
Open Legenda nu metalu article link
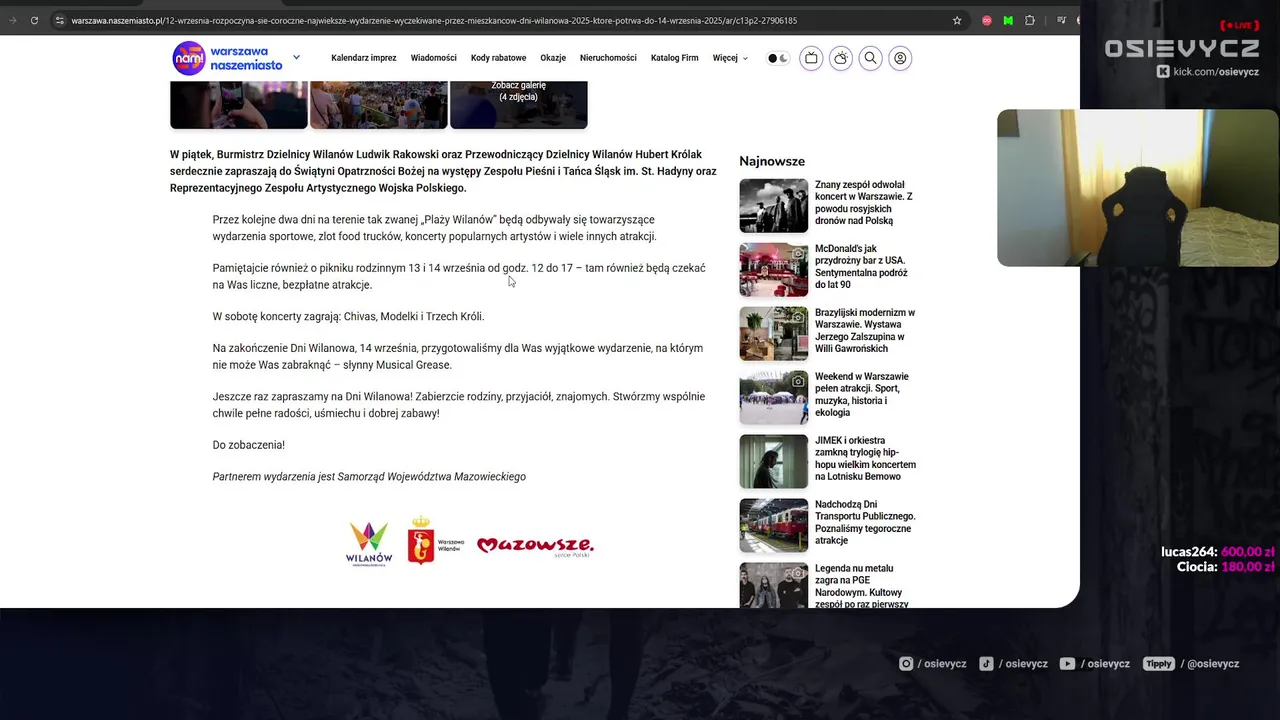(862, 586)
